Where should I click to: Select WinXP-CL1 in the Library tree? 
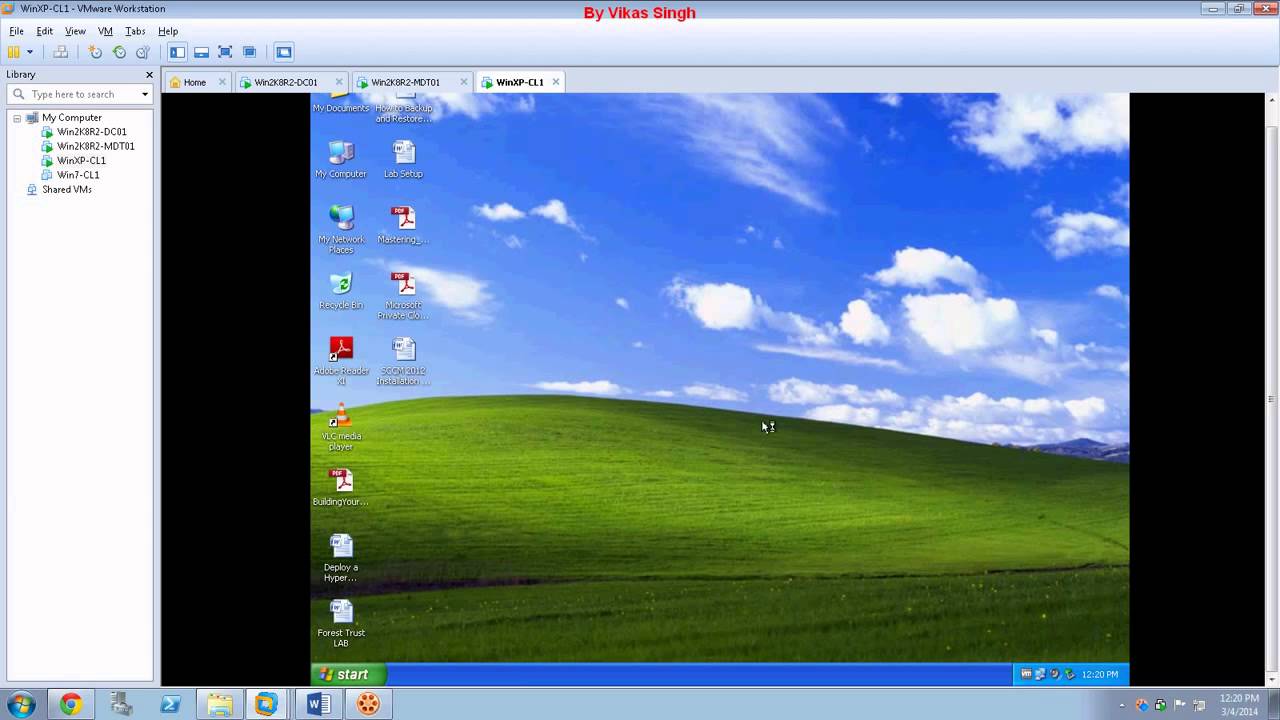pyautogui.click(x=81, y=160)
